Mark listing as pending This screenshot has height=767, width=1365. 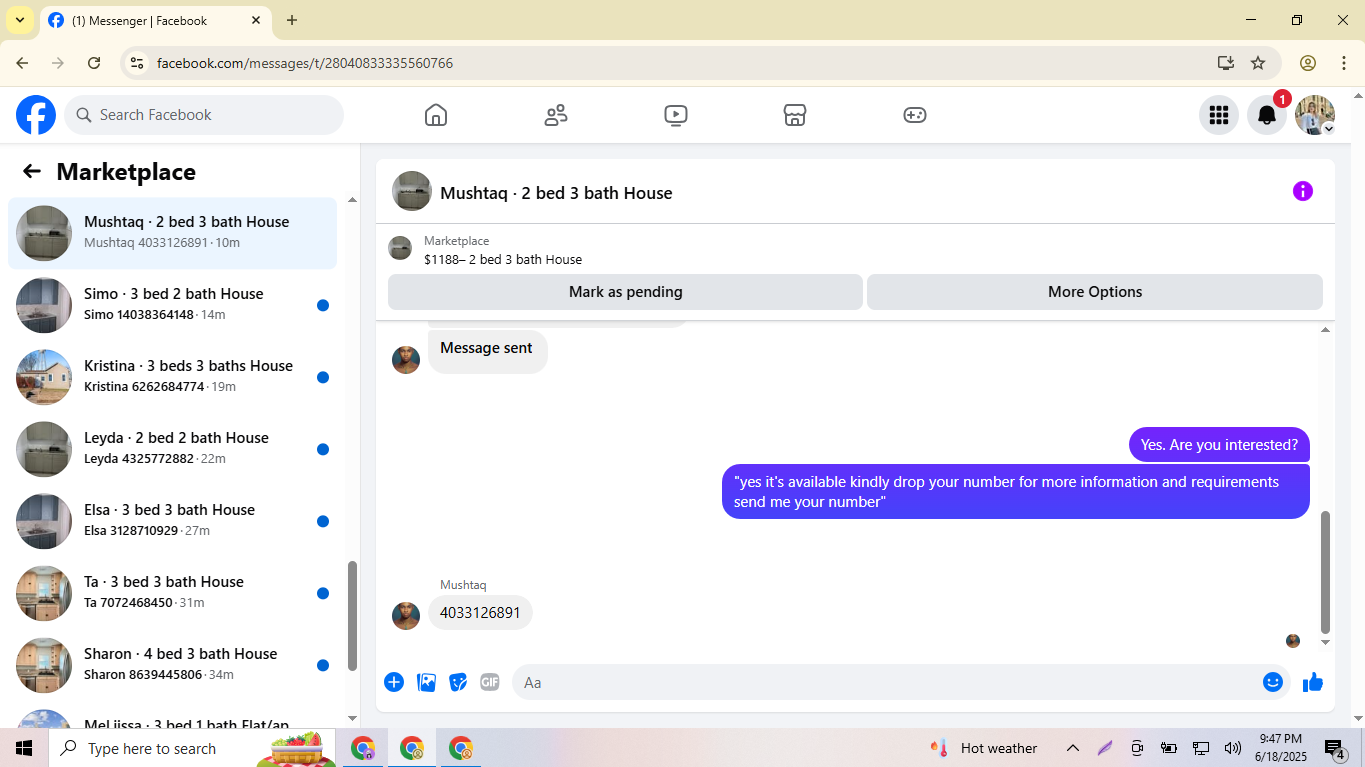(625, 292)
